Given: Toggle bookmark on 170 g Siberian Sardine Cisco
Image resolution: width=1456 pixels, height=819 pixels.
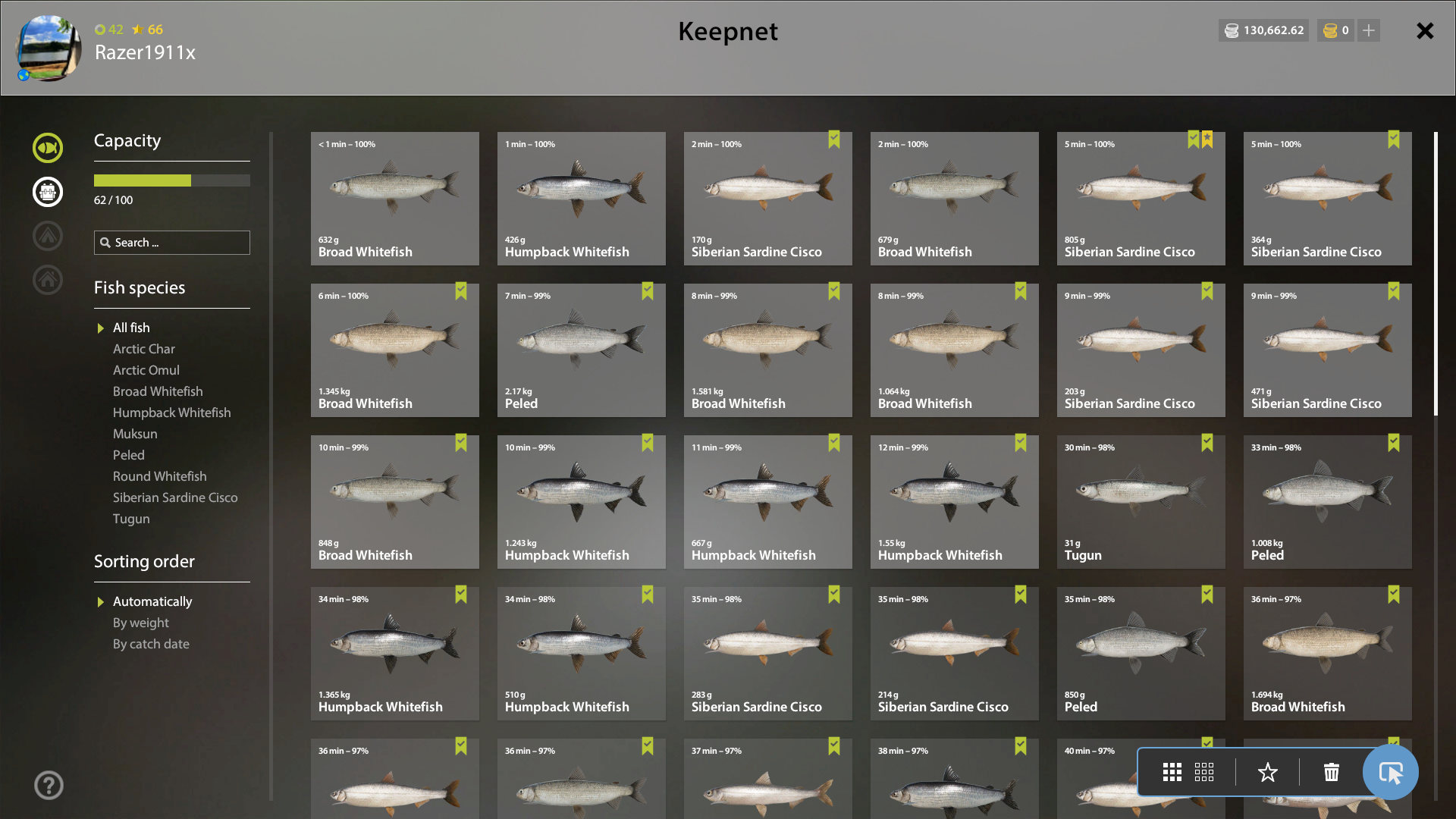Looking at the screenshot, I should (x=834, y=140).
